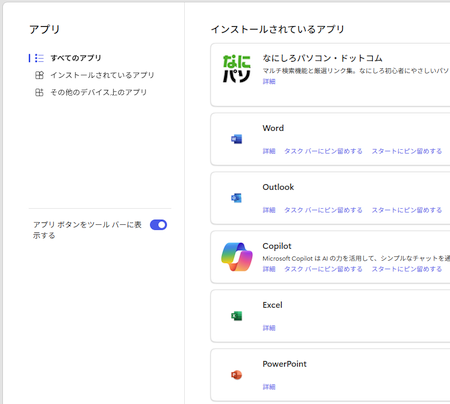Viewport: 450px width, 404px height.
Task: Click Copilot description text
Action: pyautogui.click(x=356, y=258)
